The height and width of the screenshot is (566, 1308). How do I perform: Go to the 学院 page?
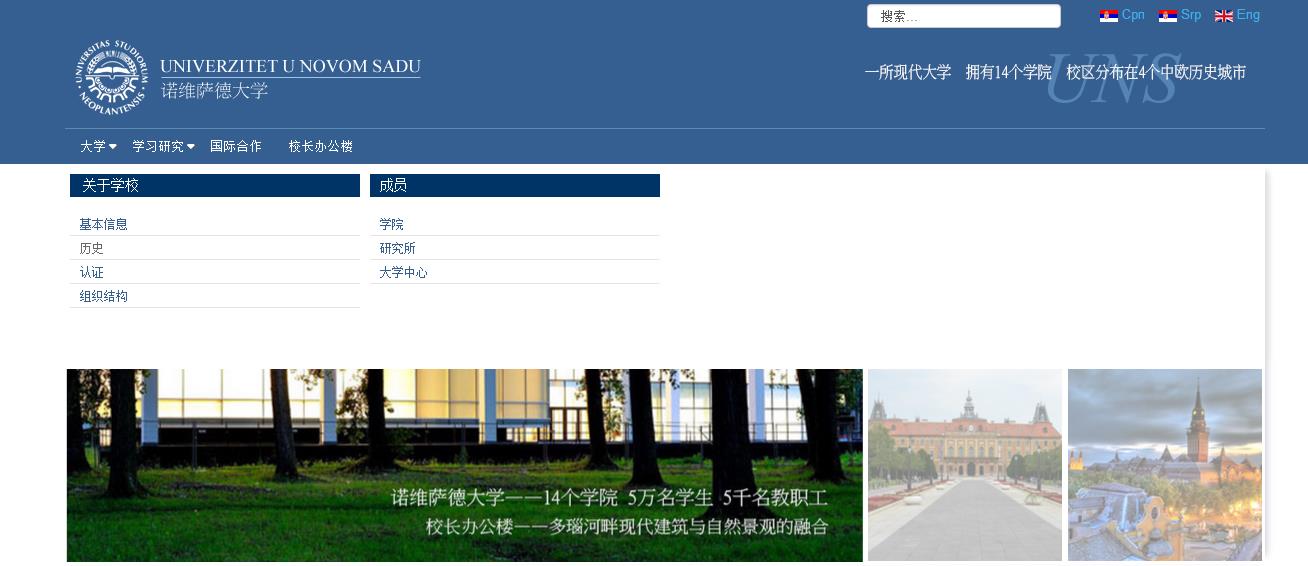(391, 224)
